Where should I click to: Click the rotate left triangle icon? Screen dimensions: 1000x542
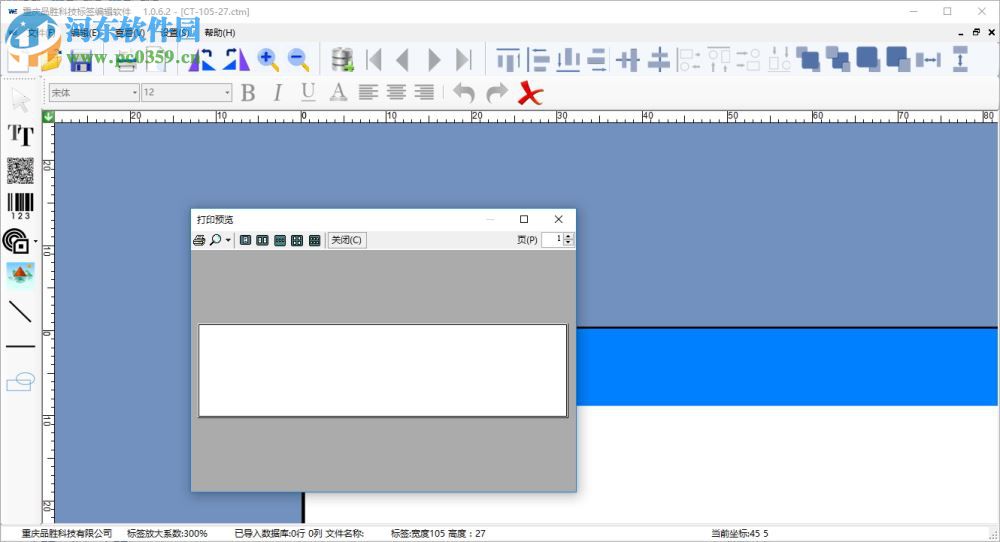(201, 59)
